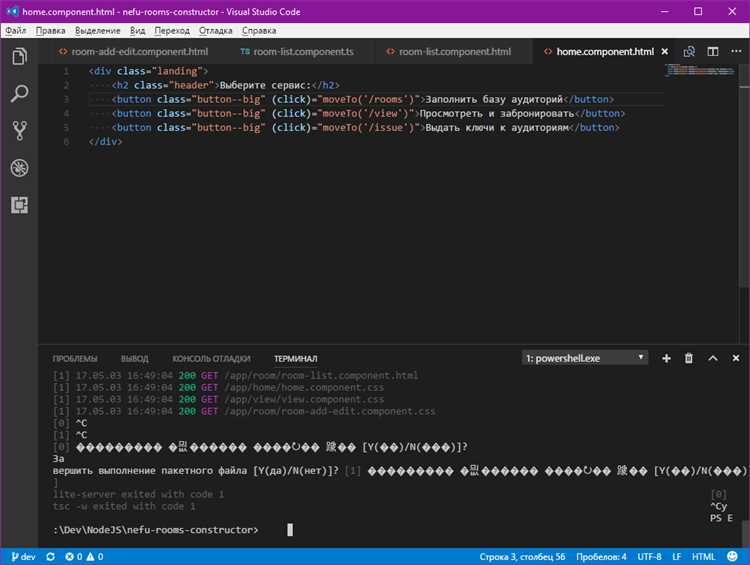Open the Выделение menu
Screen dimensions: 750x565
coord(98,31)
